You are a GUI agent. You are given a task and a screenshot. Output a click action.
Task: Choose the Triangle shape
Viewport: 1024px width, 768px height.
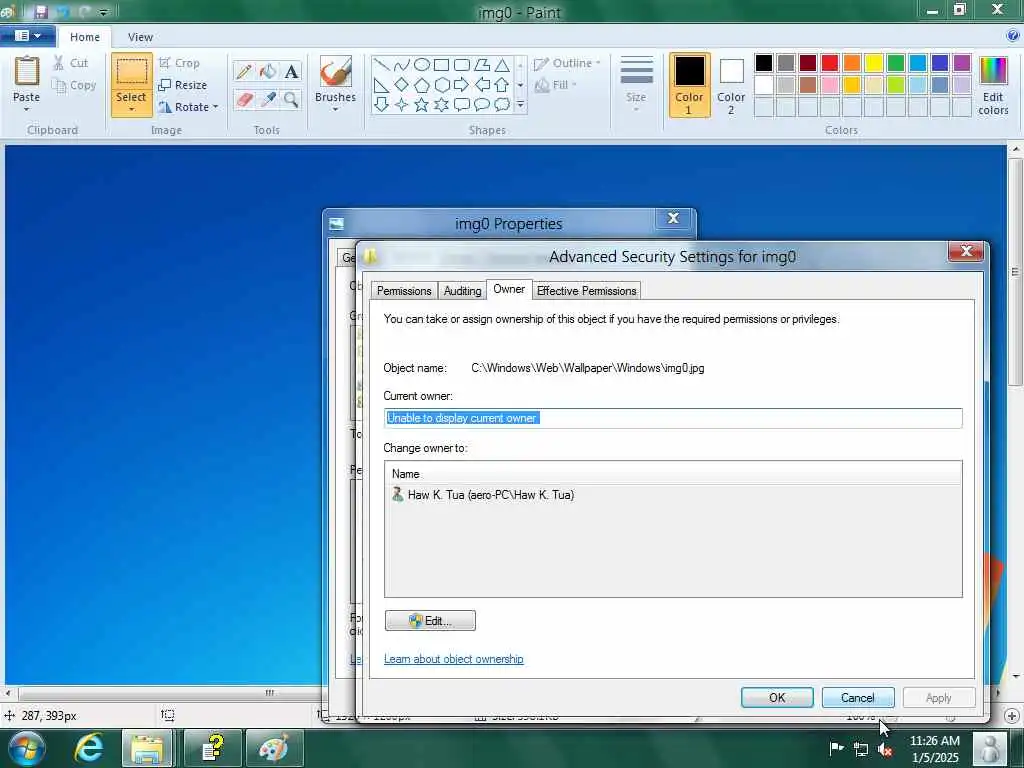pos(502,65)
